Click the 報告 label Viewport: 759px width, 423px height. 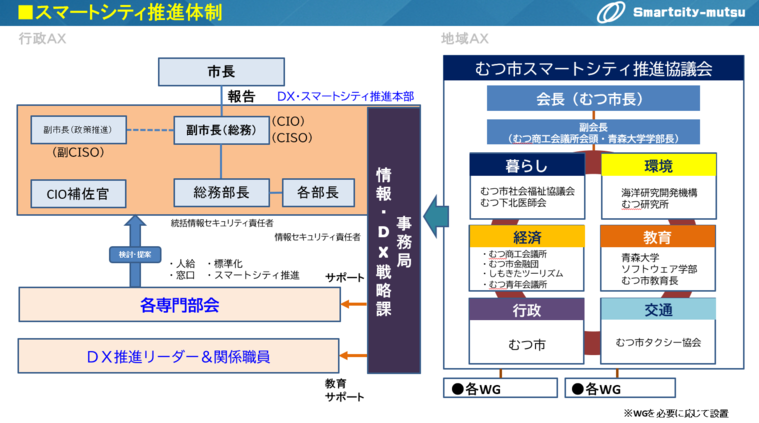(x=241, y=96)
